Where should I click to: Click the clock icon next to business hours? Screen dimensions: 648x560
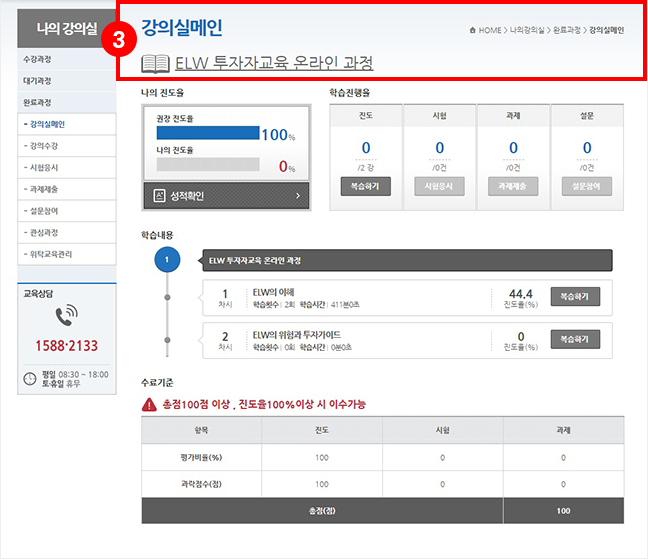[30, 379]
